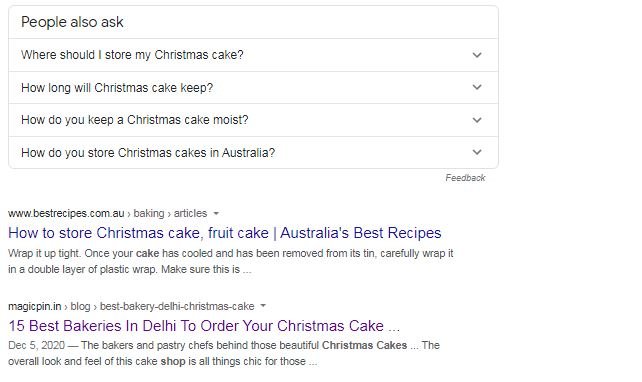Screen dimensions: 642x382
Task: Expand 'How do you keep a Christmas cake moist?' question
Action: pyautogui.click(x=253, y=120)
